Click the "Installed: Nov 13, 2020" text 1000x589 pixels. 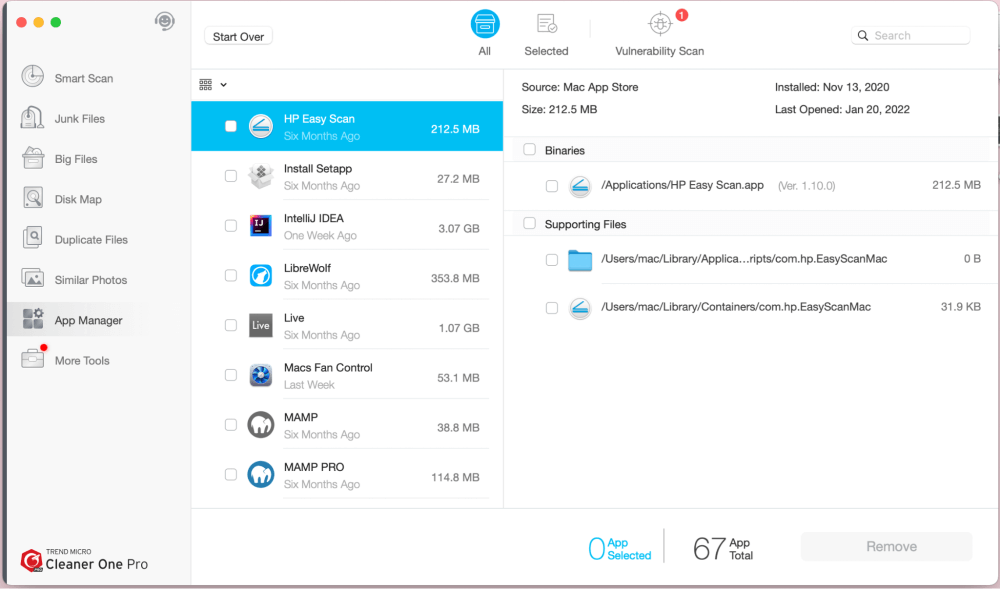coord(832,87)
